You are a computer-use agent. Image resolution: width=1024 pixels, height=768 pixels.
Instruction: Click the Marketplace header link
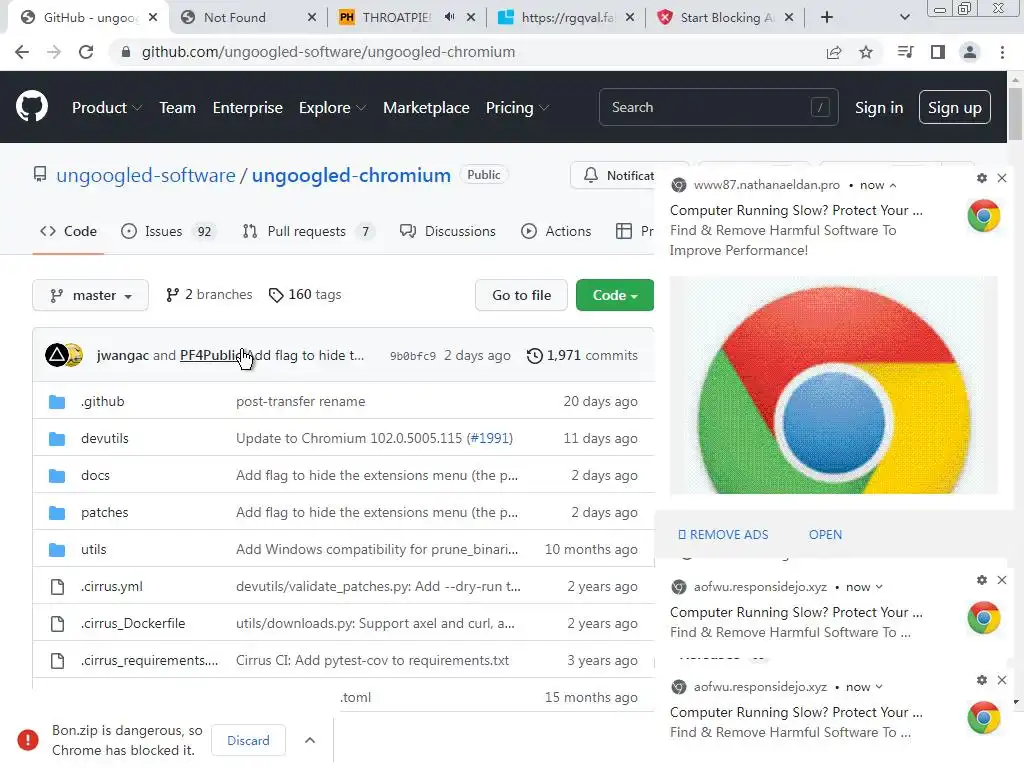(x=426, y=108)
